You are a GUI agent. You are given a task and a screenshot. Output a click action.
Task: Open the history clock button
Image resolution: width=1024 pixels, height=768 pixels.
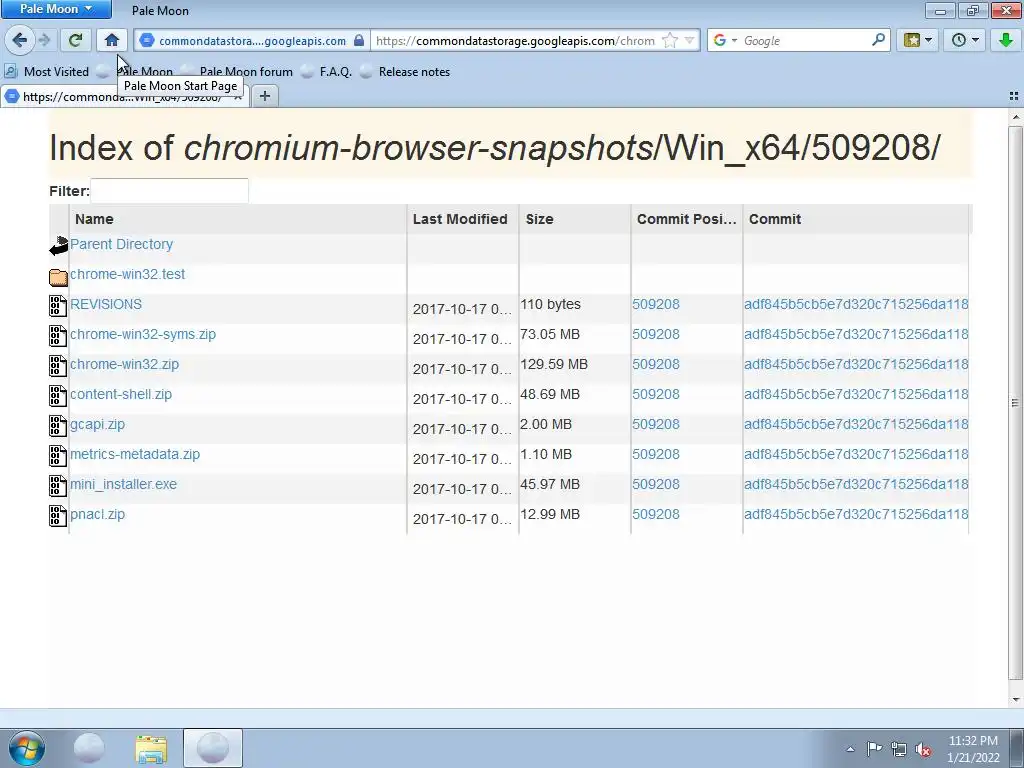[x=964, y=40]
